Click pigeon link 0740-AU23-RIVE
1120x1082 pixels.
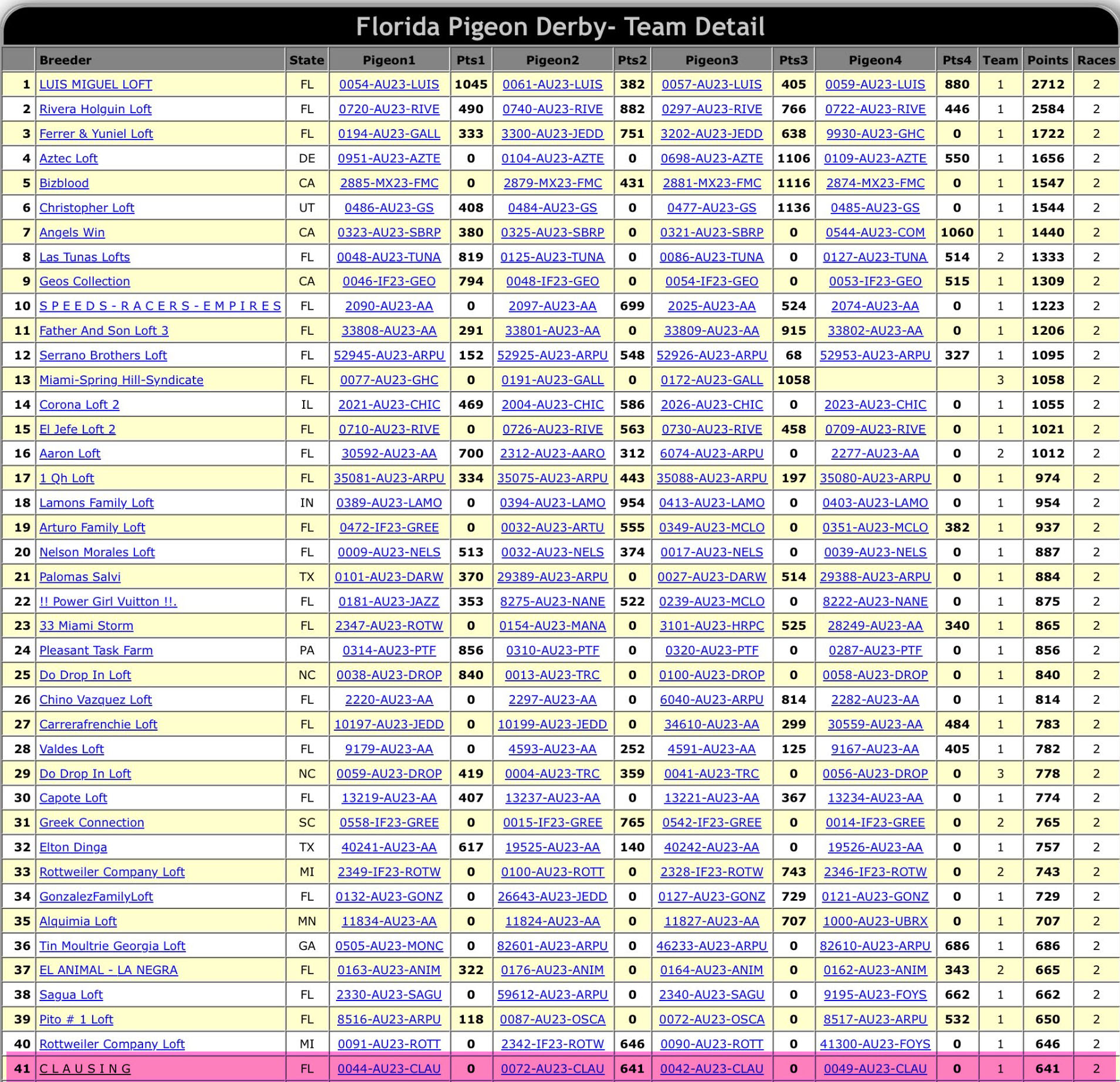[x=552, y=109]
